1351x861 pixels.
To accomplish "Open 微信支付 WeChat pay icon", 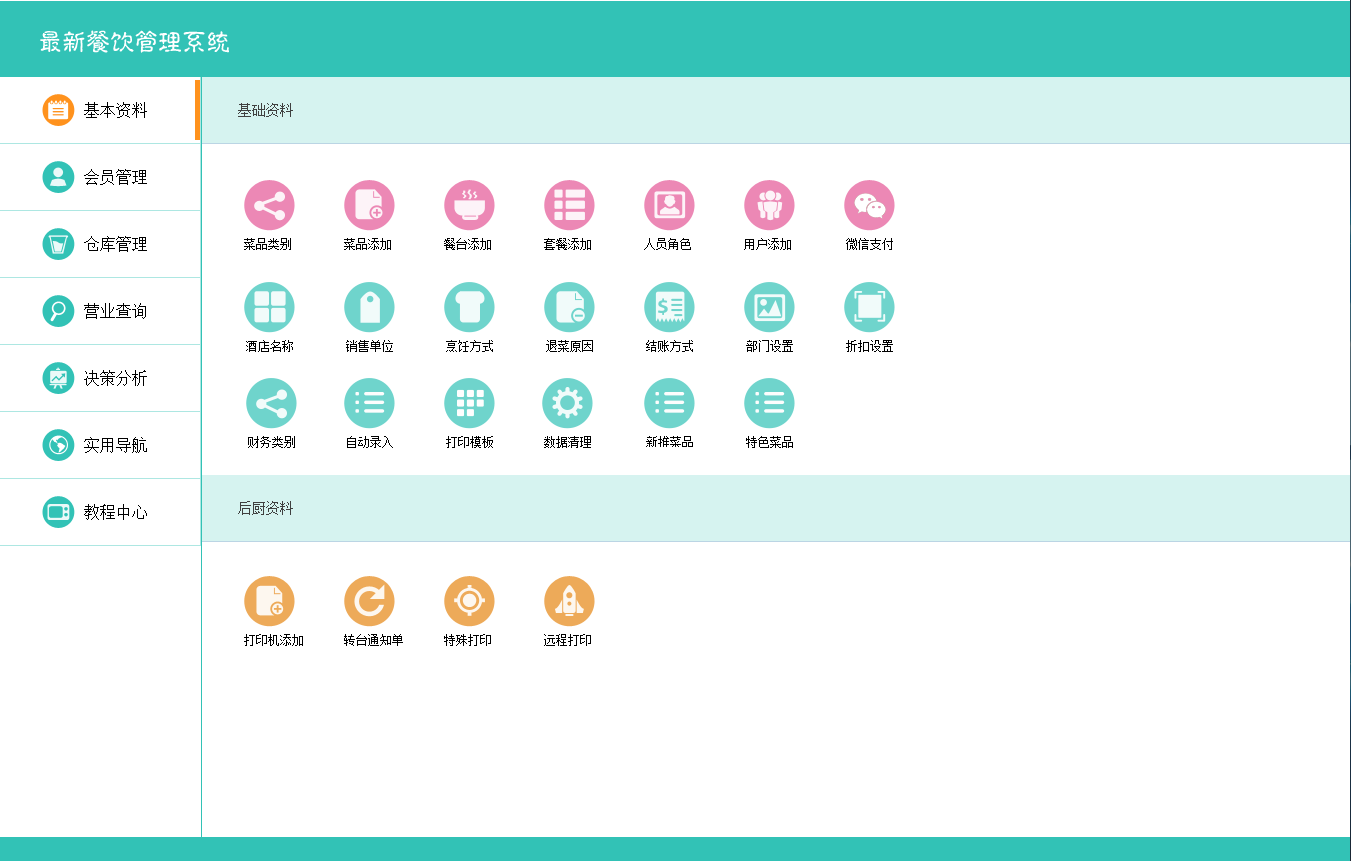I will coord(869,205).
